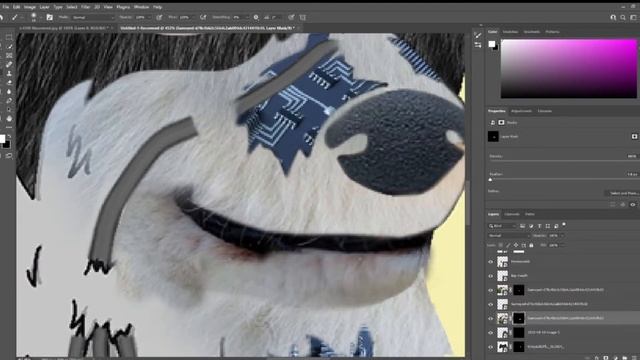The width and height of the screenshot is (640, 360).
Task: Open symmetry paint options icon
Action: (x=303, y=17)
